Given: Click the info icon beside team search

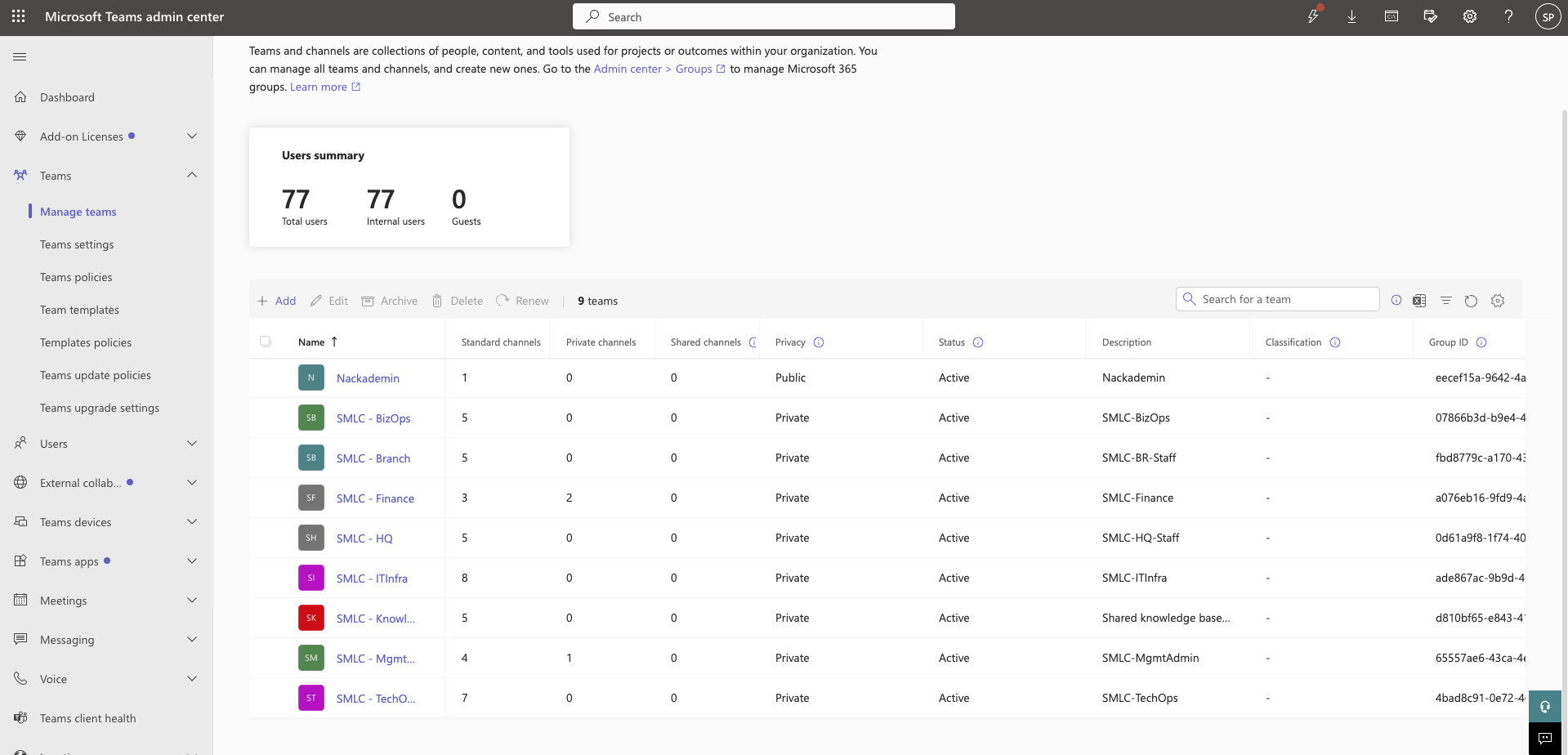Looking at the screenshot, I should pos(1396,300).
